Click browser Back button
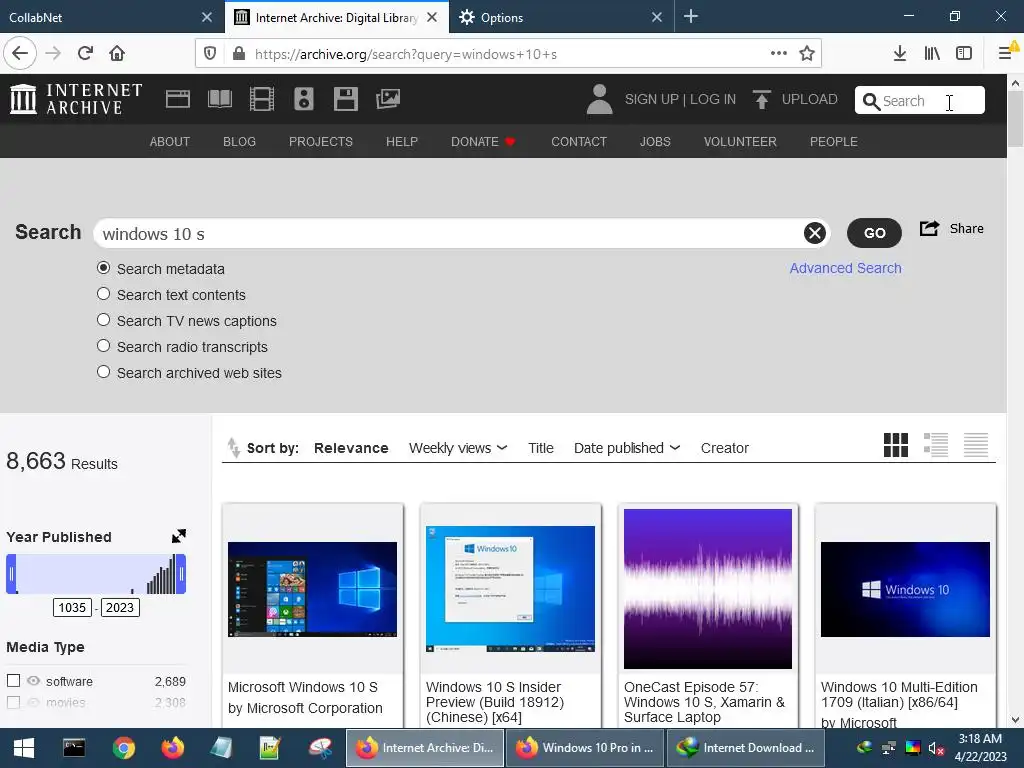This screenshot has width=1024, height=768. pyautogui.click(x=20, y=54)
